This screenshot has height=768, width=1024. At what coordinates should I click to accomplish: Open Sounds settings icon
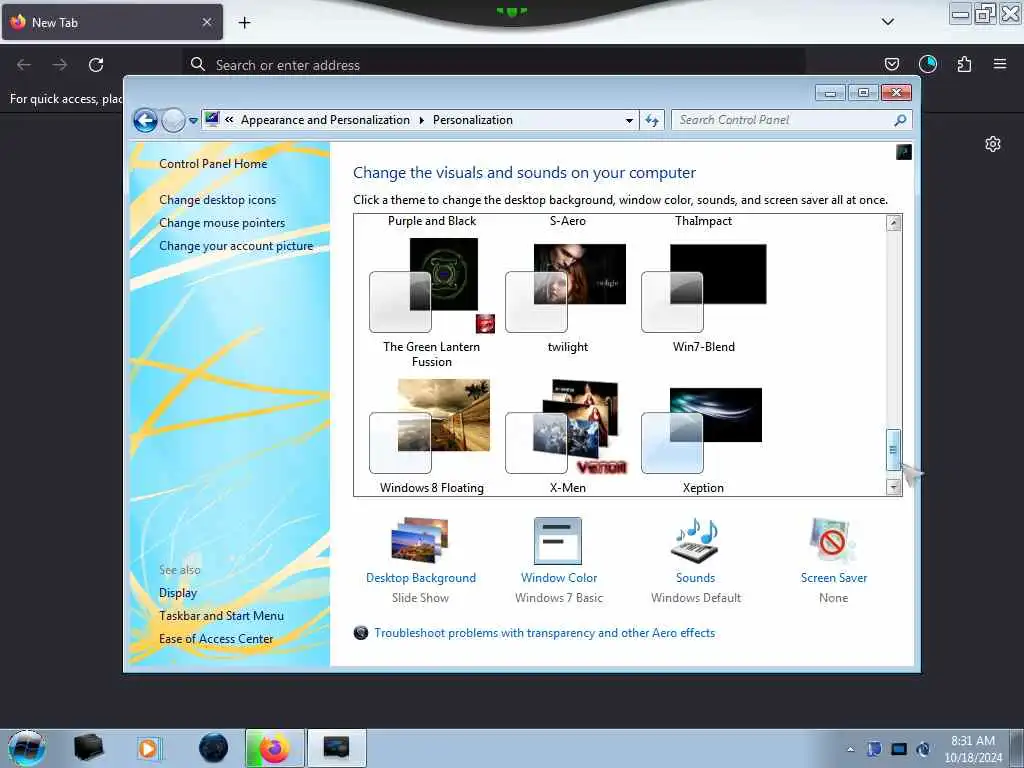pyautogui.click(x=695, y=541)
